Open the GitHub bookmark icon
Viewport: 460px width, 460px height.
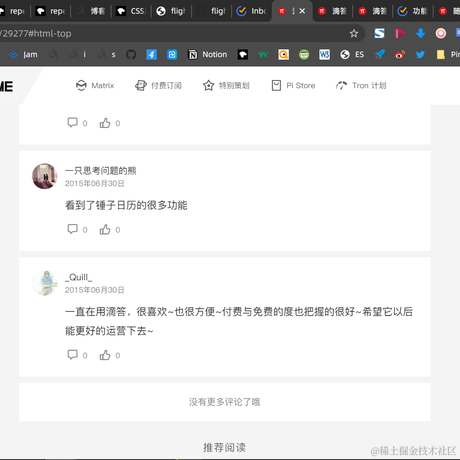pos(131,54)
